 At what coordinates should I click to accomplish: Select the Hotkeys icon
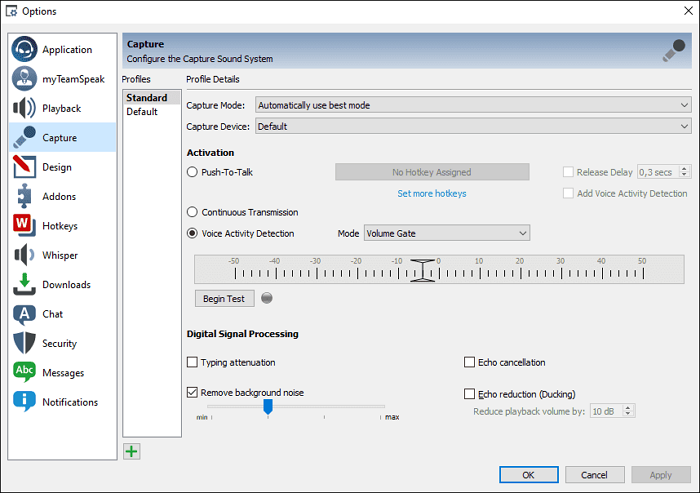25,226
